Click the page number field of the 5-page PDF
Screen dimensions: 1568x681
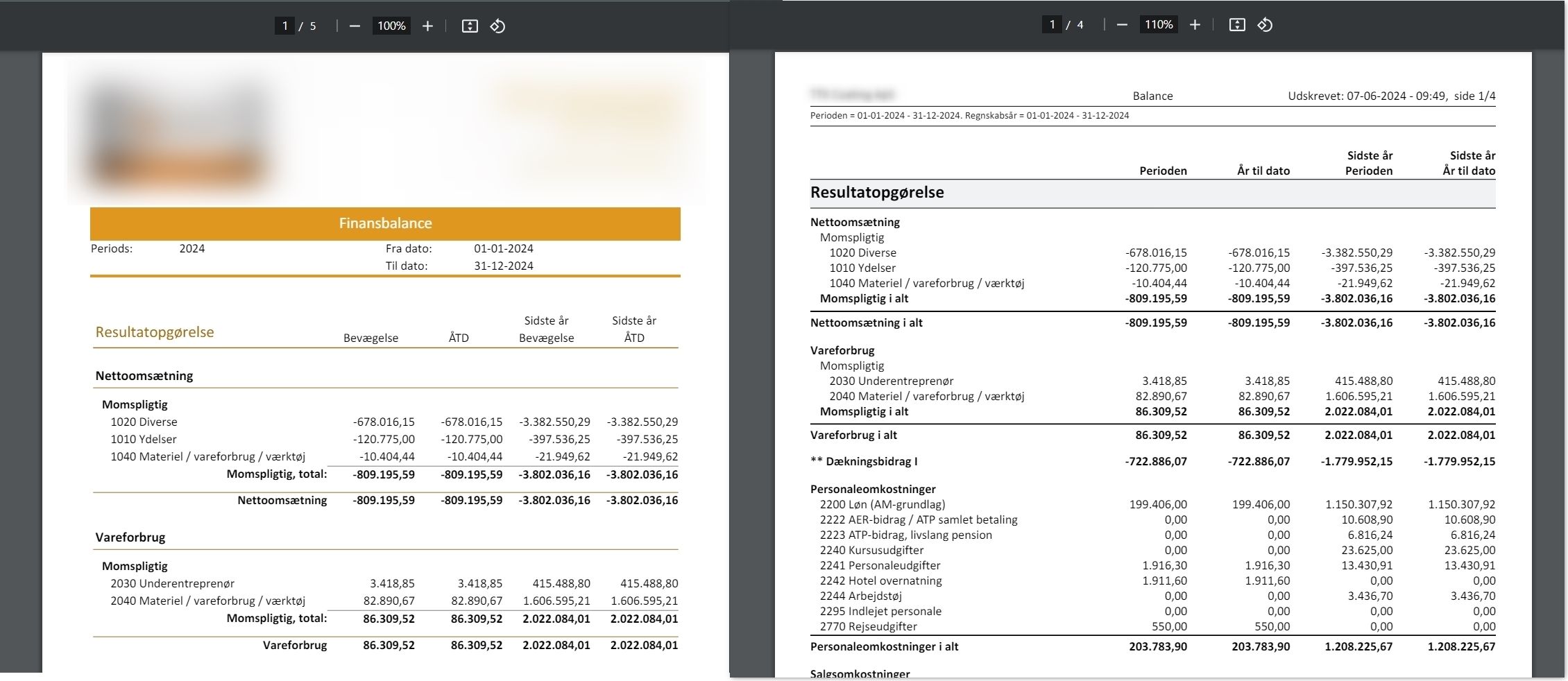284,26
